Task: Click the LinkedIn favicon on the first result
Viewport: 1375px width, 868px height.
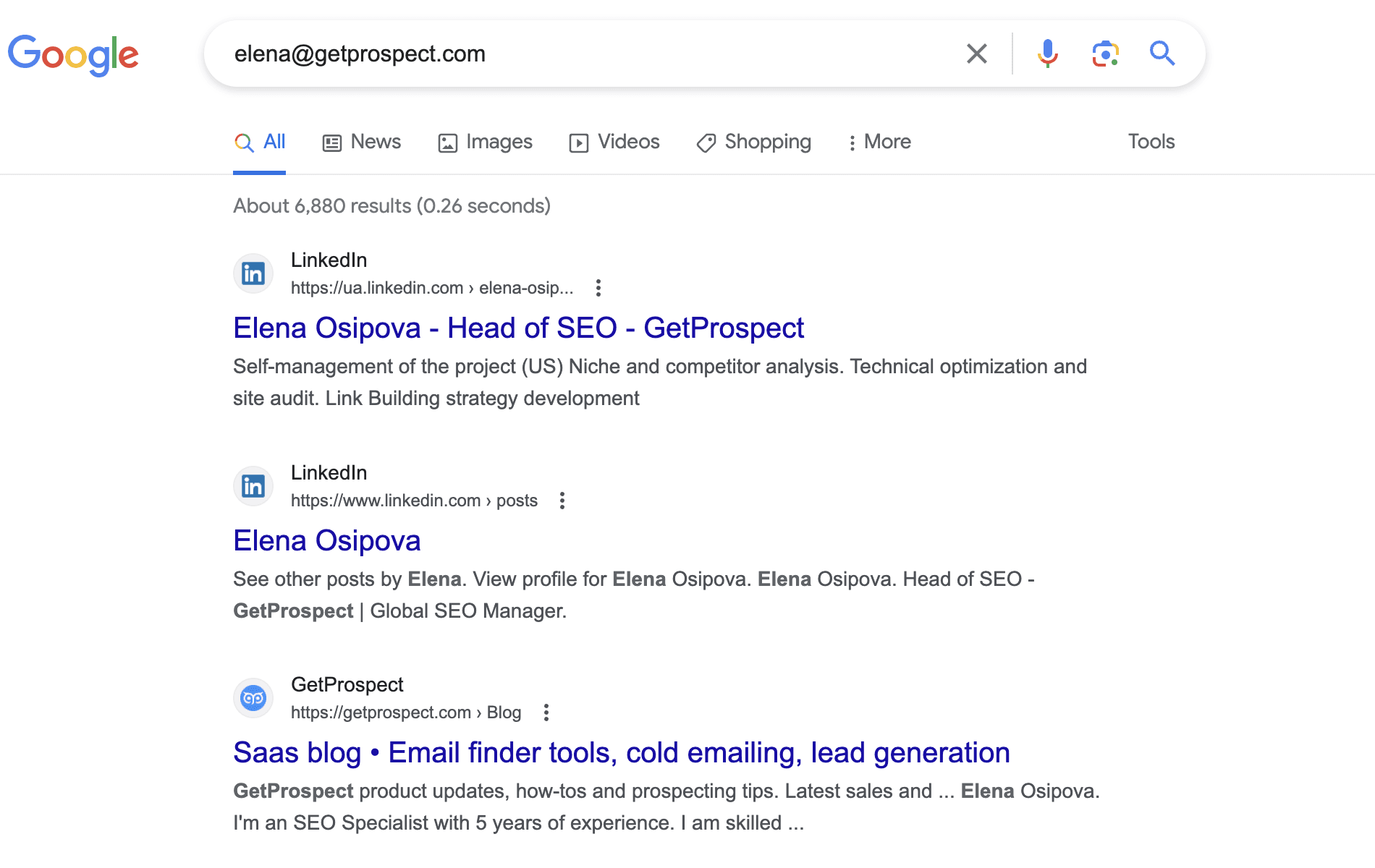Action: pos(253,273)
